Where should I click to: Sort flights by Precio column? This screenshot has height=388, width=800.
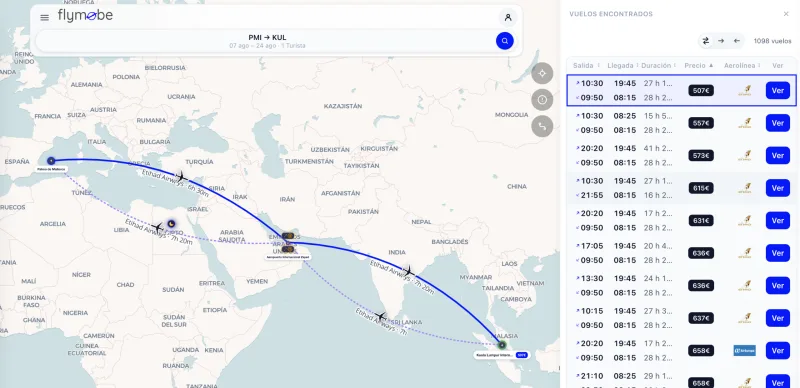(x=698, y=65)
